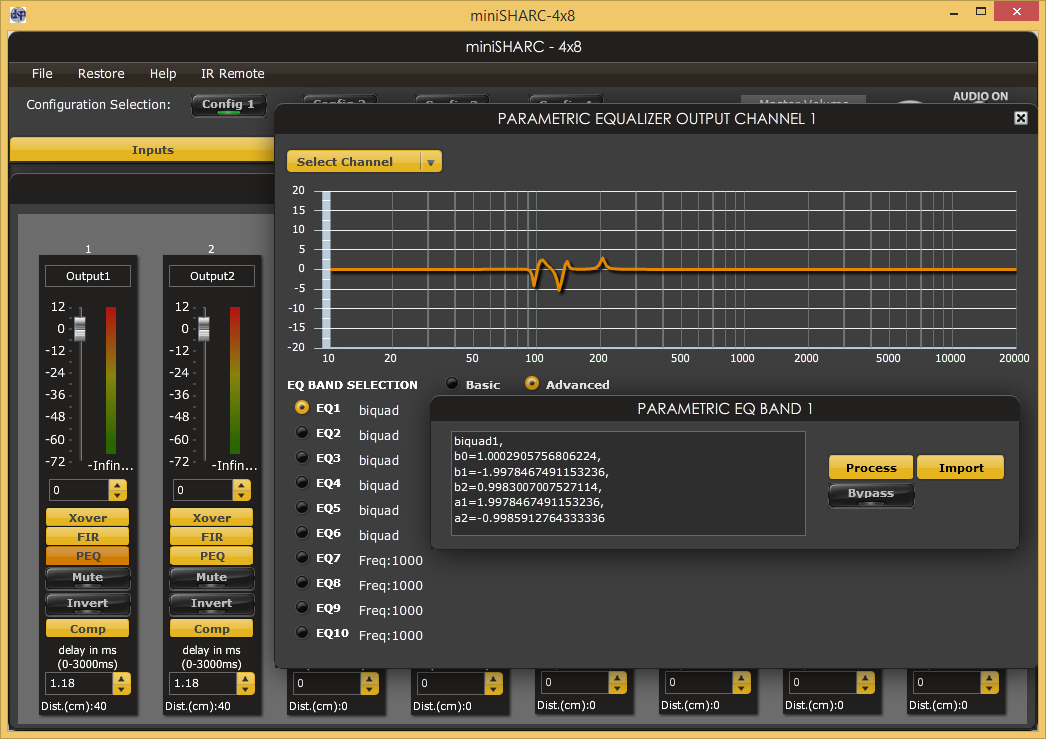The width and height of the screenshot is (1046, 739).
Task: Click the Output1 name field
Action: pos(87,276)
